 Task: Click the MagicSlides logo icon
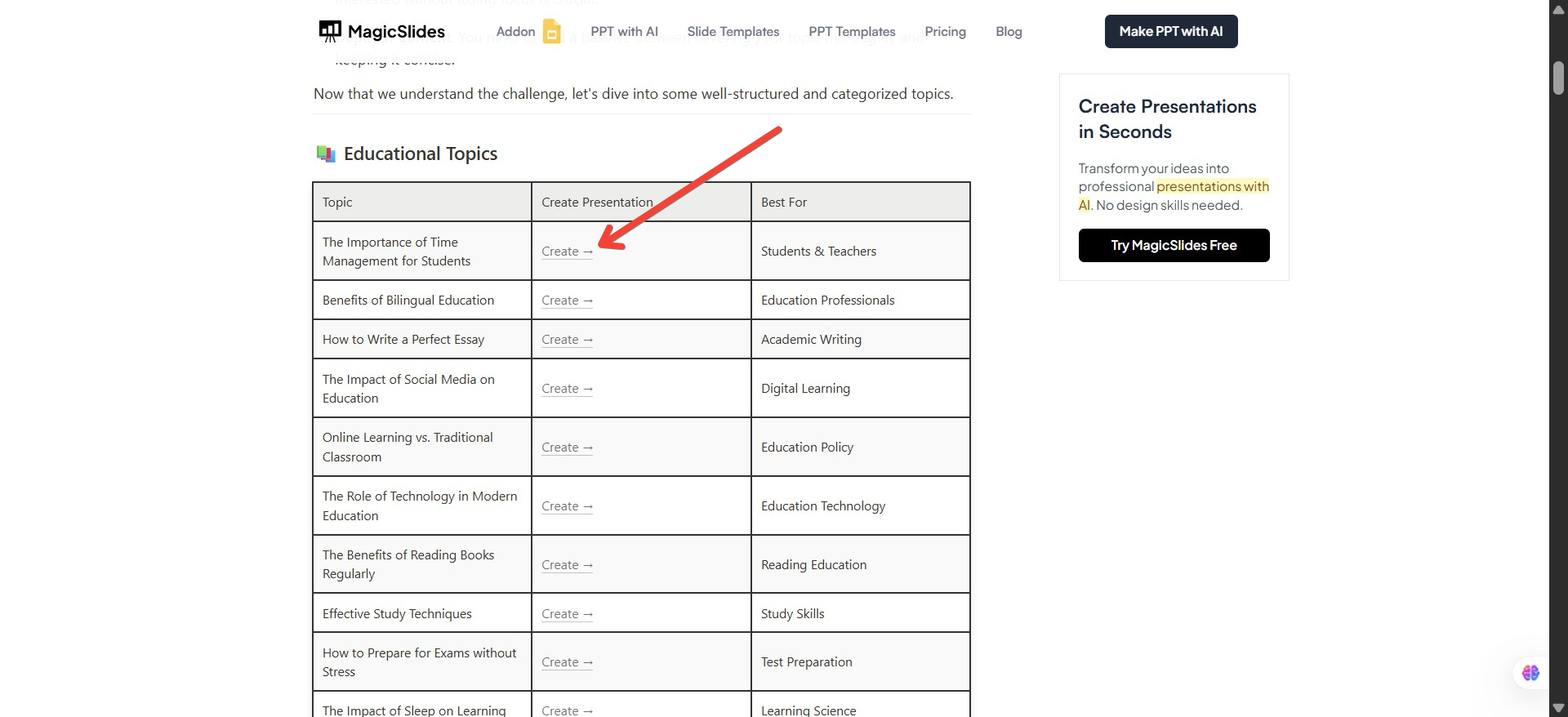tap(330, 32)
